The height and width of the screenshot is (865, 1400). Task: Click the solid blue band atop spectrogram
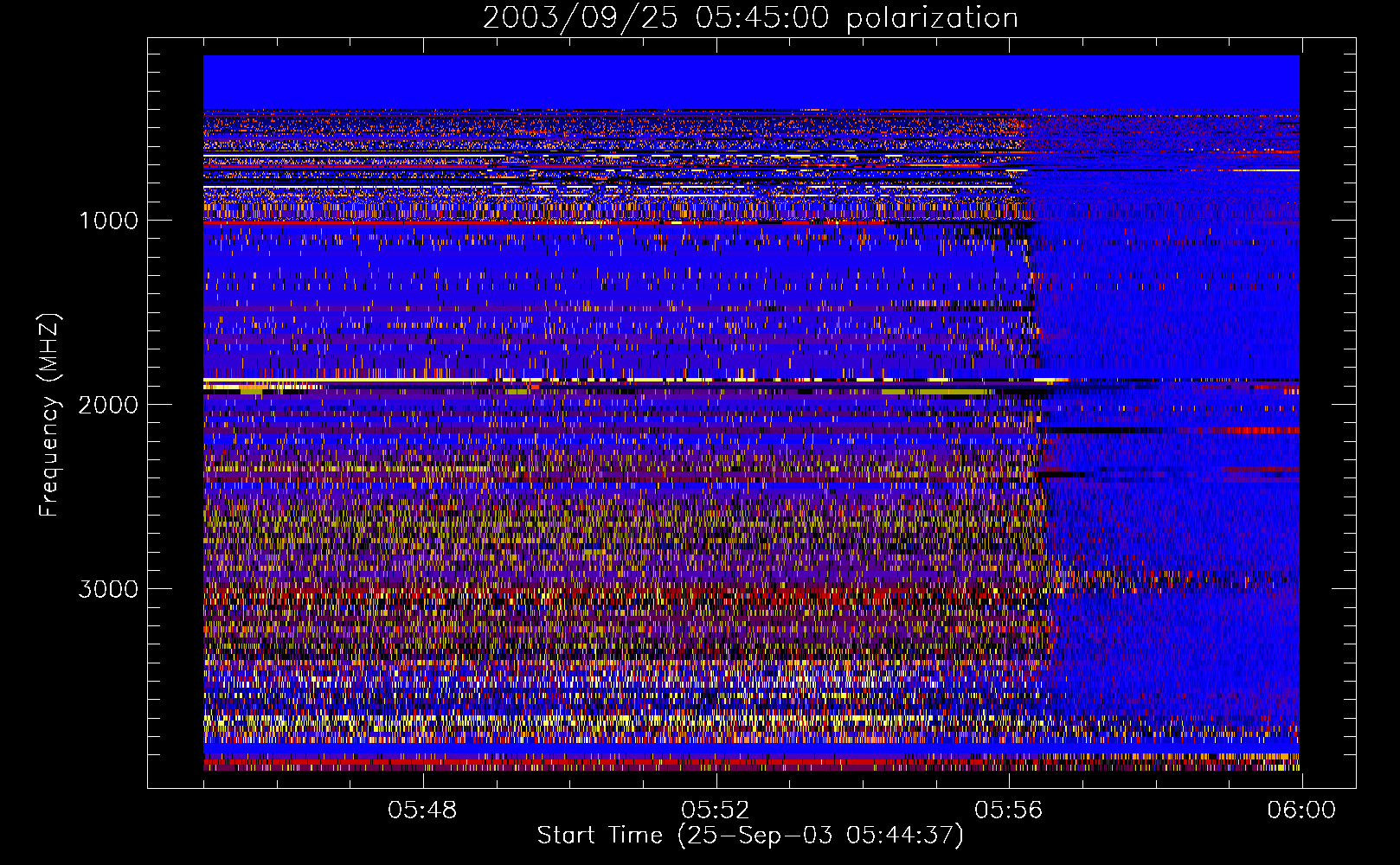tap(751, 82)
